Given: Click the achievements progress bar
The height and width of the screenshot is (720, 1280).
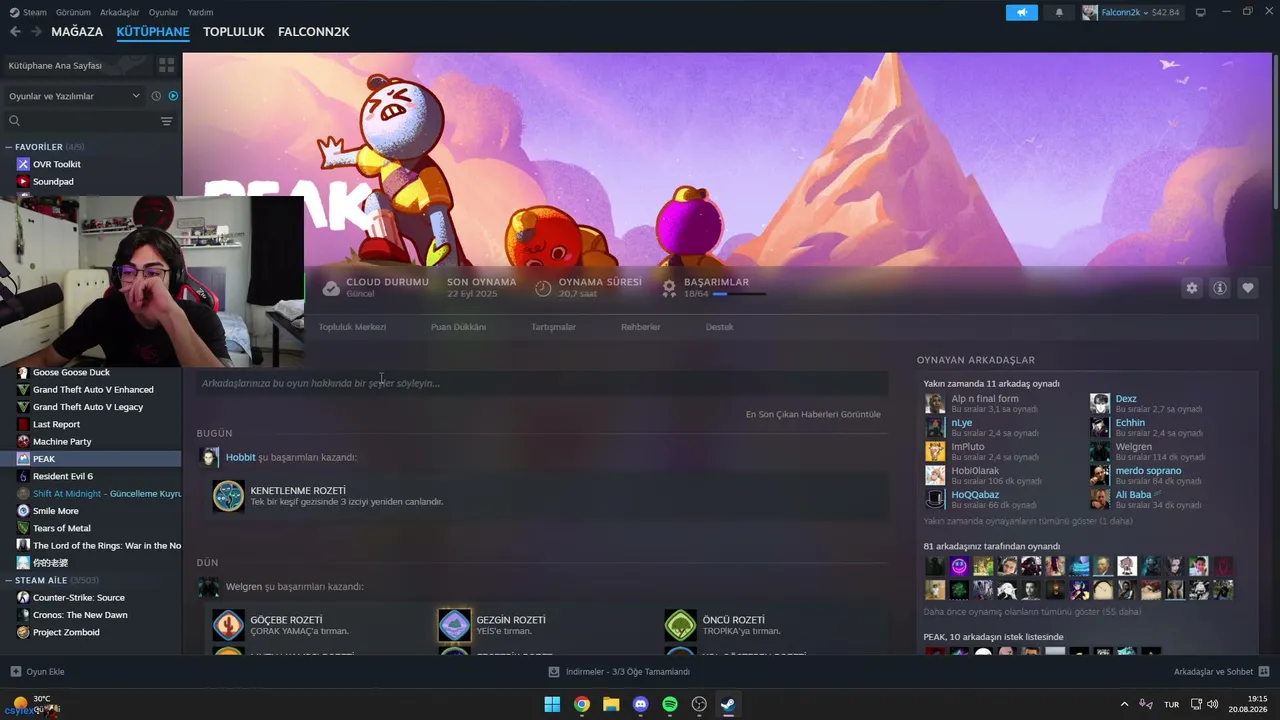Looking at the screenshot, I should click(x=739, y=294).
